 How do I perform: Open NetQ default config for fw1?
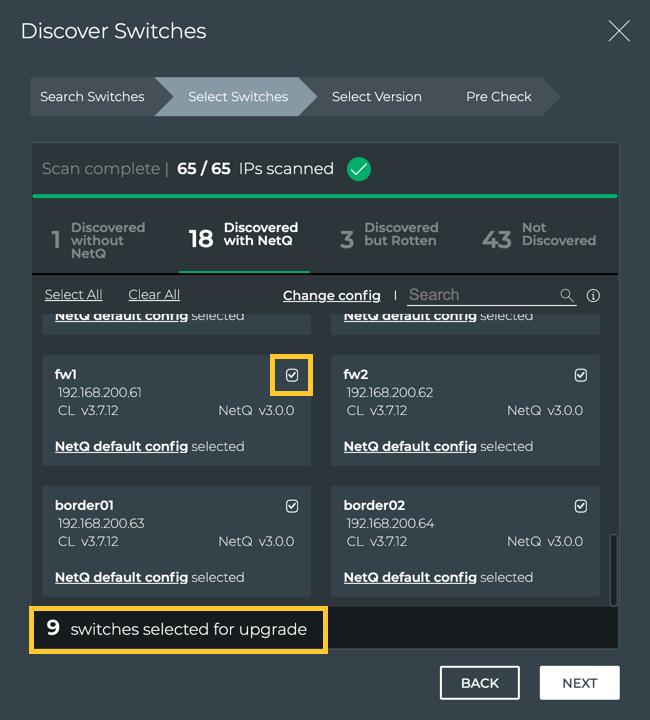coord(121,446)
